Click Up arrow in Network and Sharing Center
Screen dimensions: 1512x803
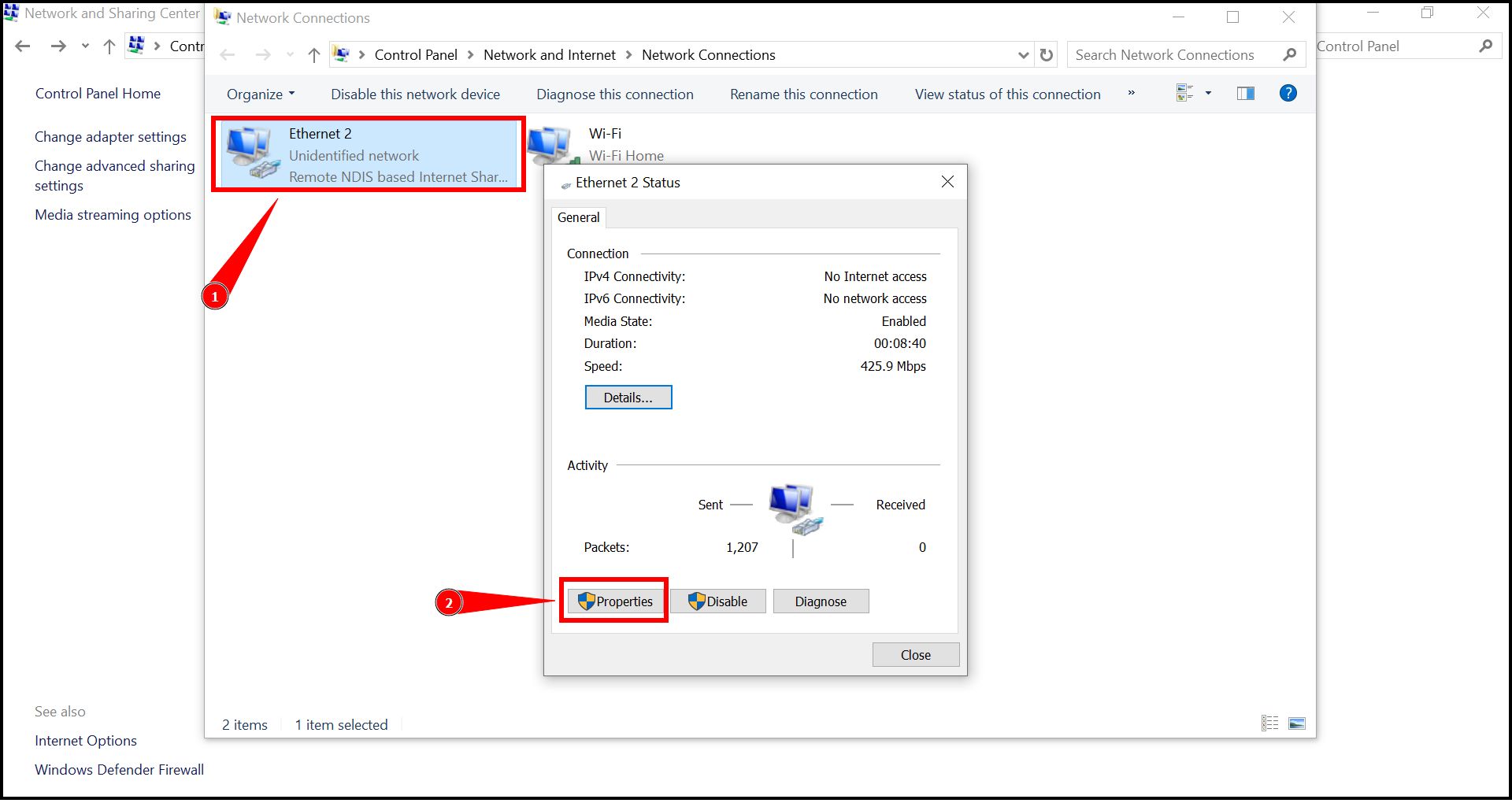[x=109, y=46]
